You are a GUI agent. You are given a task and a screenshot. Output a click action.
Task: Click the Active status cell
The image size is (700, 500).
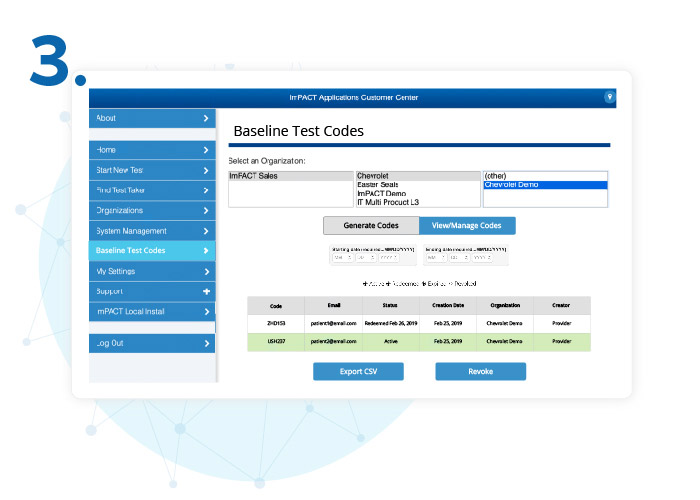pyautogui.click(x=391, y=342)
